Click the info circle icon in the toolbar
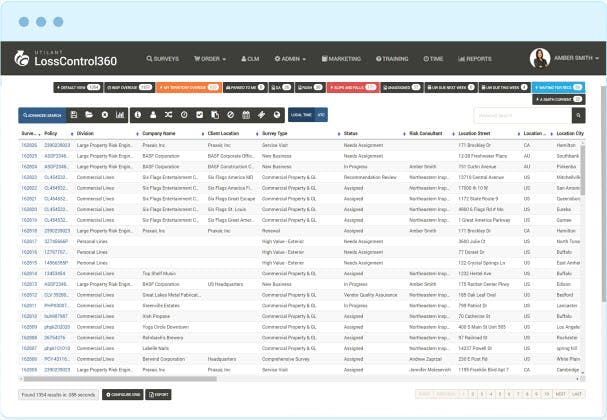The width and height of the screenshot is (607, 420). (138, 115)
